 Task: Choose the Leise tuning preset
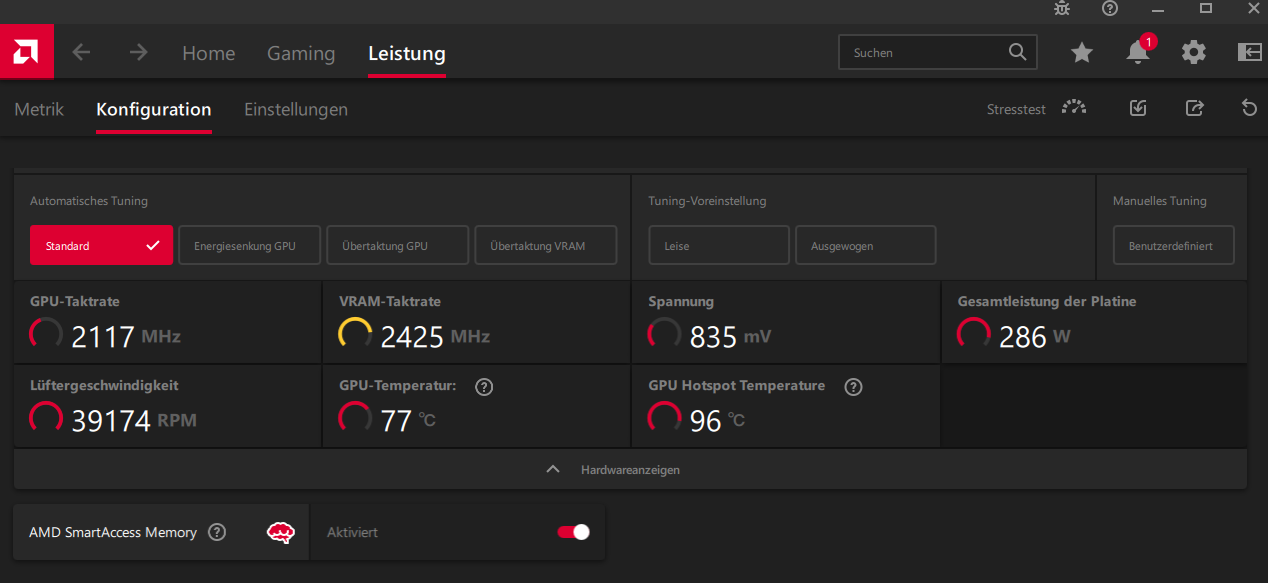coord(719,245)
